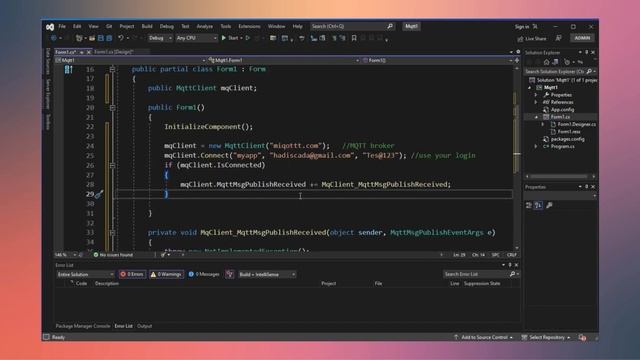Click screwdriver quick actions icon on line 29
The width and height of the screenshot is (640, 360).
tap(99, 194)
